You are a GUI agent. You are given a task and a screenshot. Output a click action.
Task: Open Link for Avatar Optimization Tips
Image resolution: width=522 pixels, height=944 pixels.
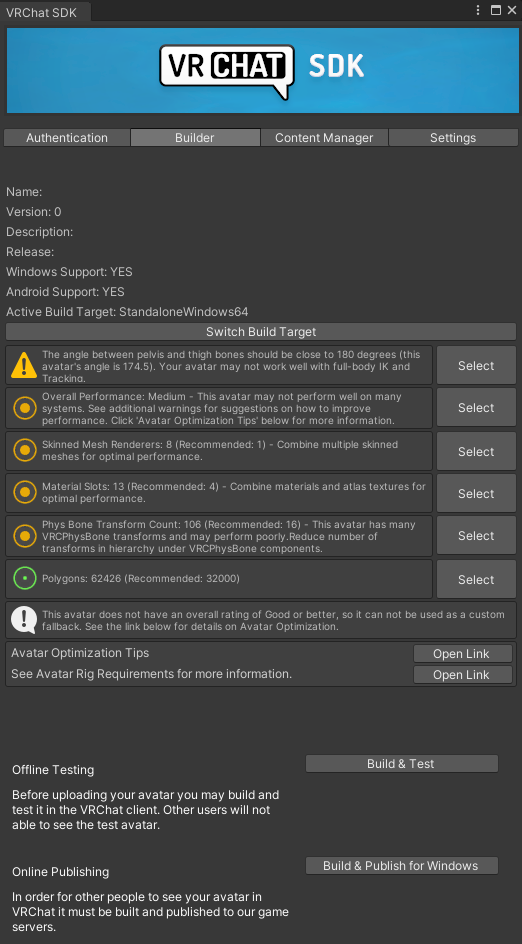click(462, 654)
